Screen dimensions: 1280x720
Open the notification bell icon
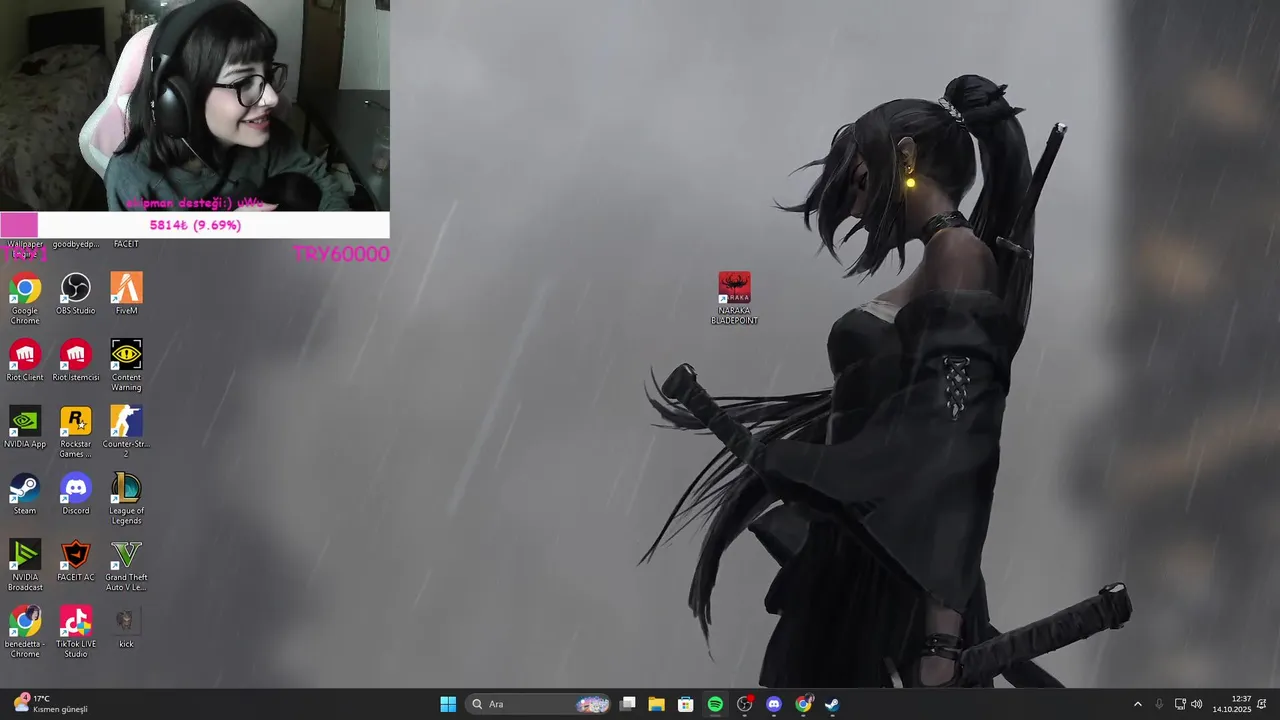click(x=1262, y=704)
